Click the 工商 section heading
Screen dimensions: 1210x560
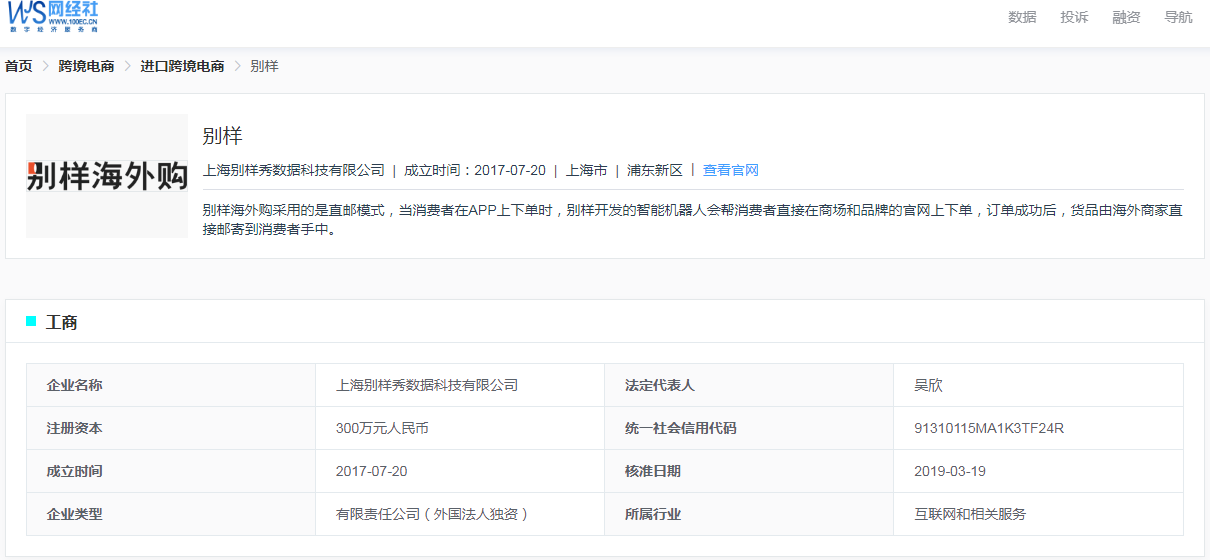point(62,322)
